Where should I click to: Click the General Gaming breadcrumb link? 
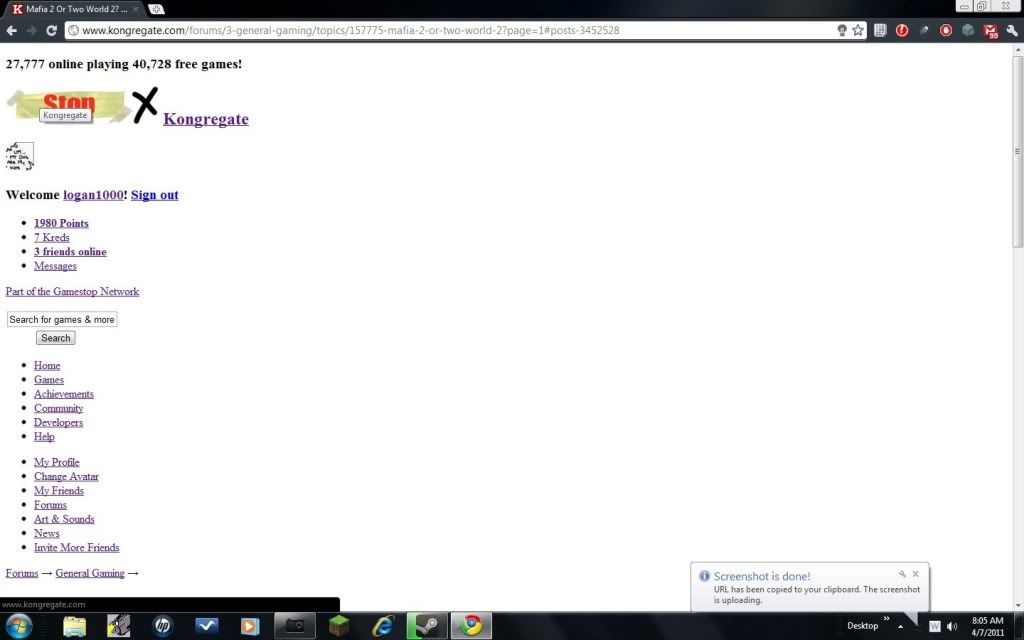tap(90, 573)
